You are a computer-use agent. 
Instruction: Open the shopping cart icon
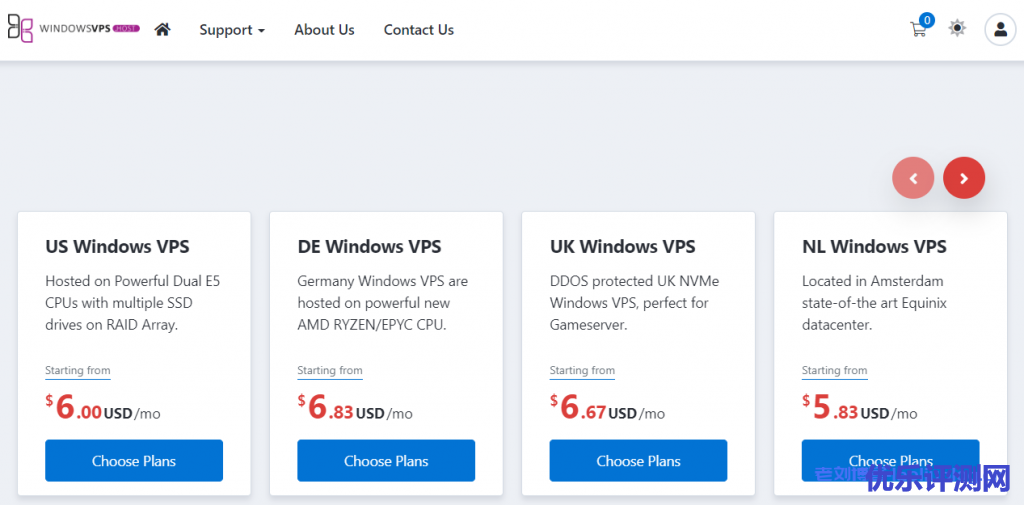[x=917, y=30]
